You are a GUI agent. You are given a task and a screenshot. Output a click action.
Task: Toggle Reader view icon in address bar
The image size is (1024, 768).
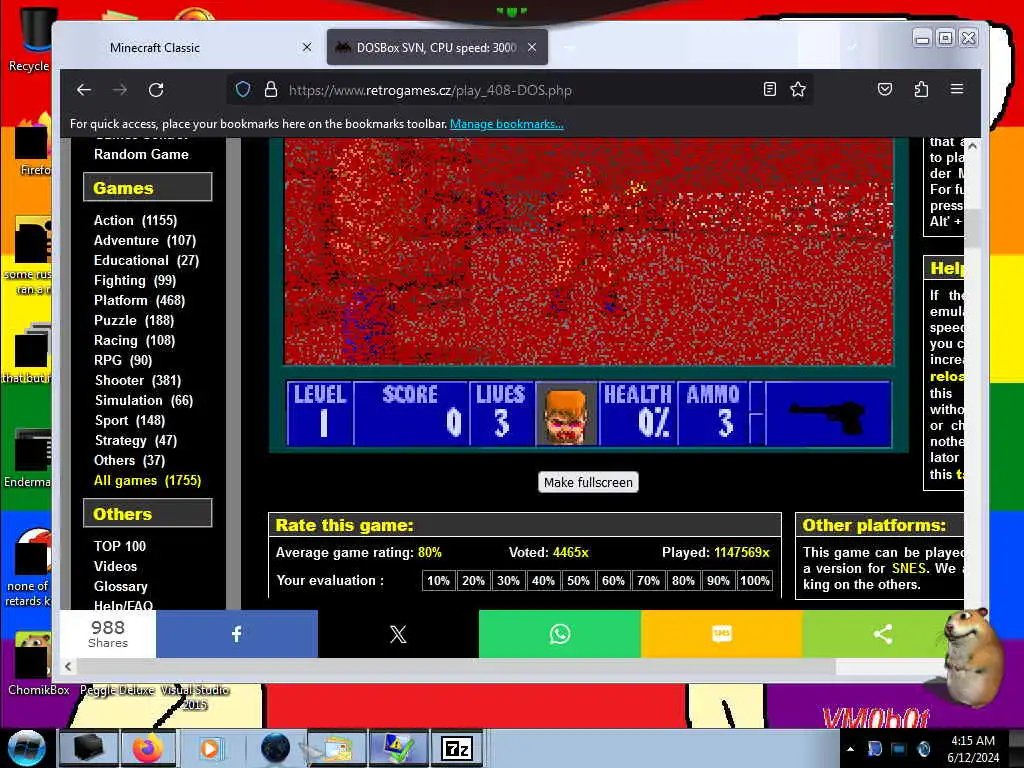click(x=770, y=89)
